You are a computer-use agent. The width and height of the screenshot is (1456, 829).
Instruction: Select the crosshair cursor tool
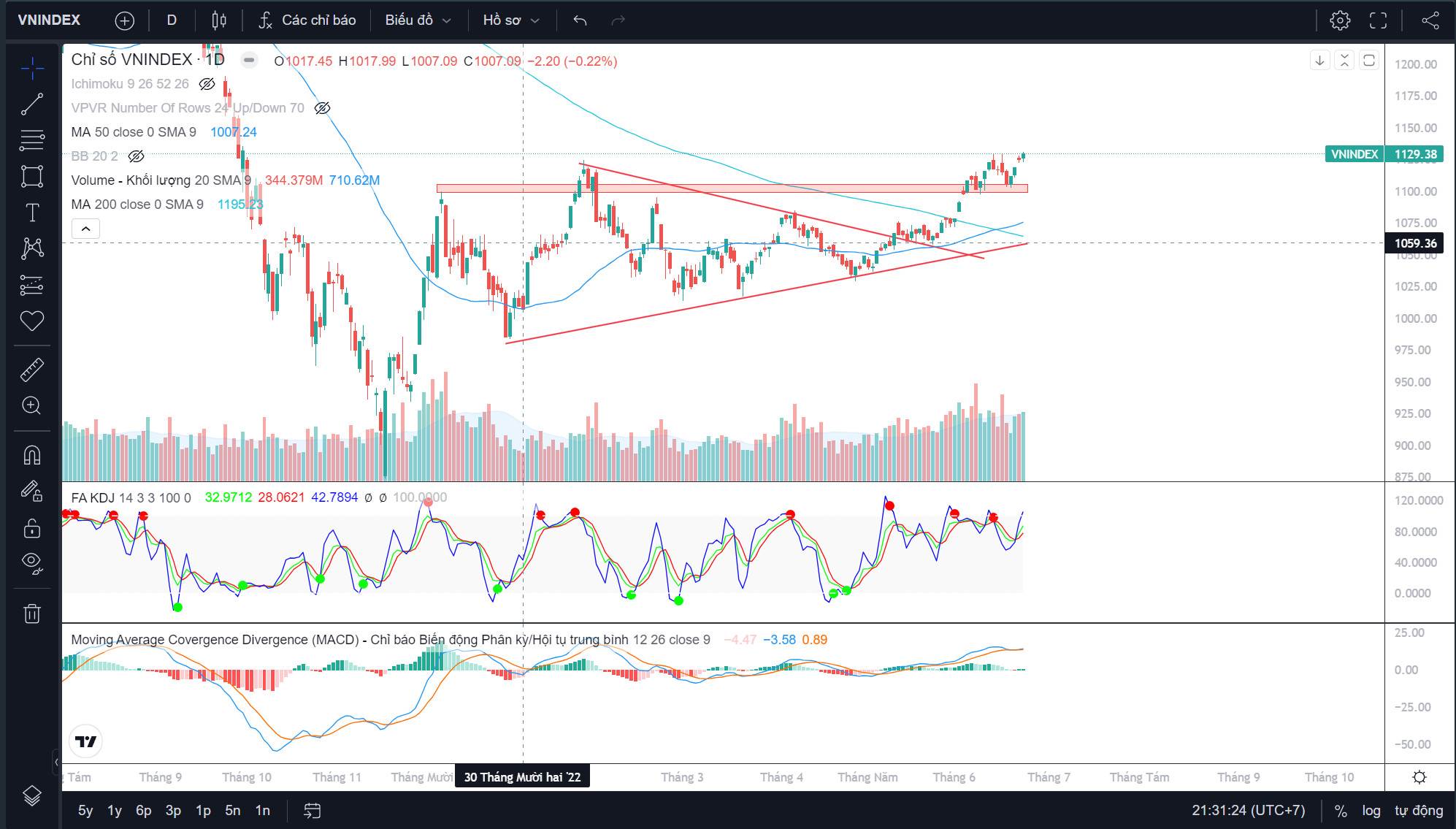point(32,69)
